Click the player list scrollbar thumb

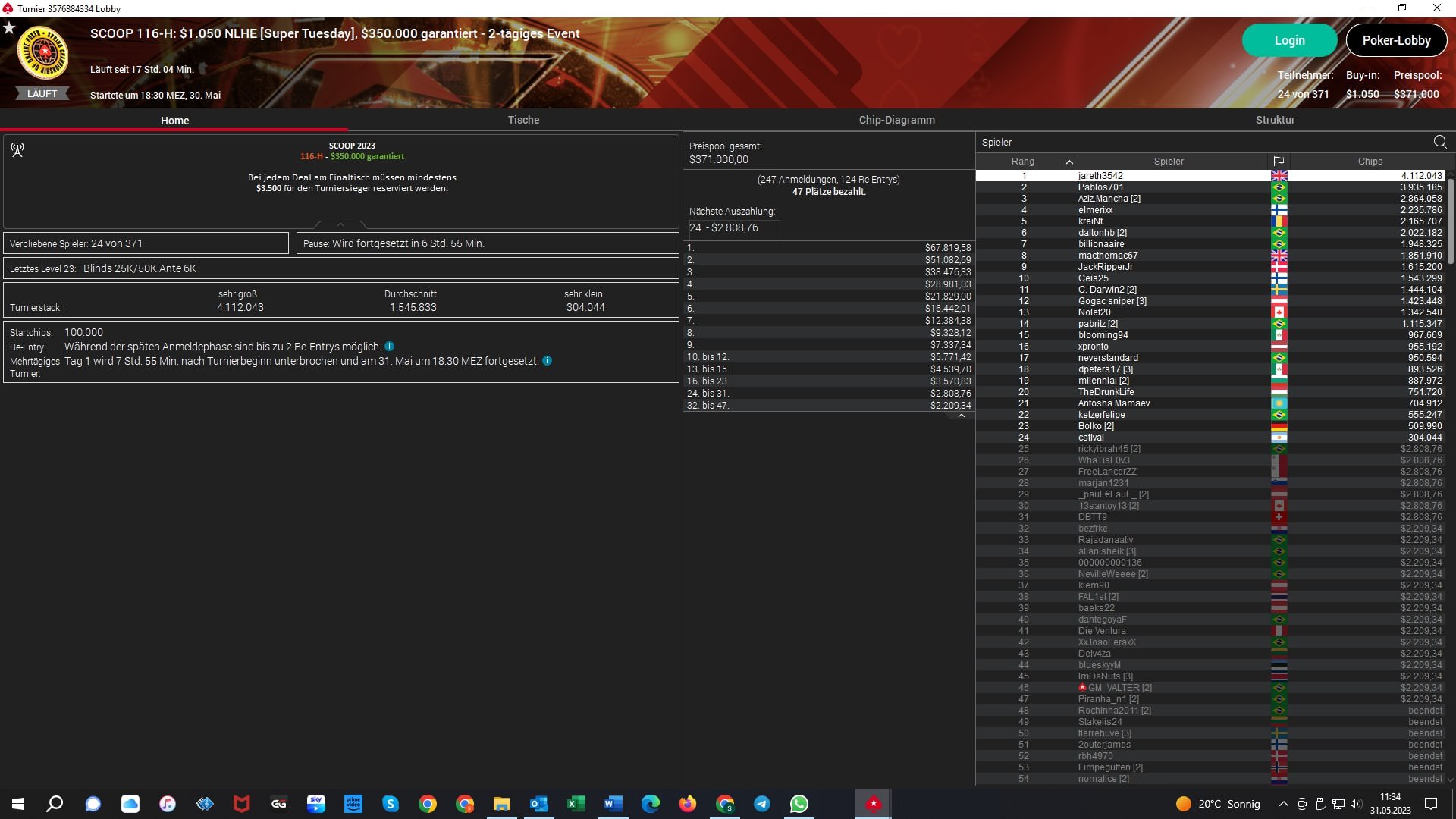click(1451, 221)
